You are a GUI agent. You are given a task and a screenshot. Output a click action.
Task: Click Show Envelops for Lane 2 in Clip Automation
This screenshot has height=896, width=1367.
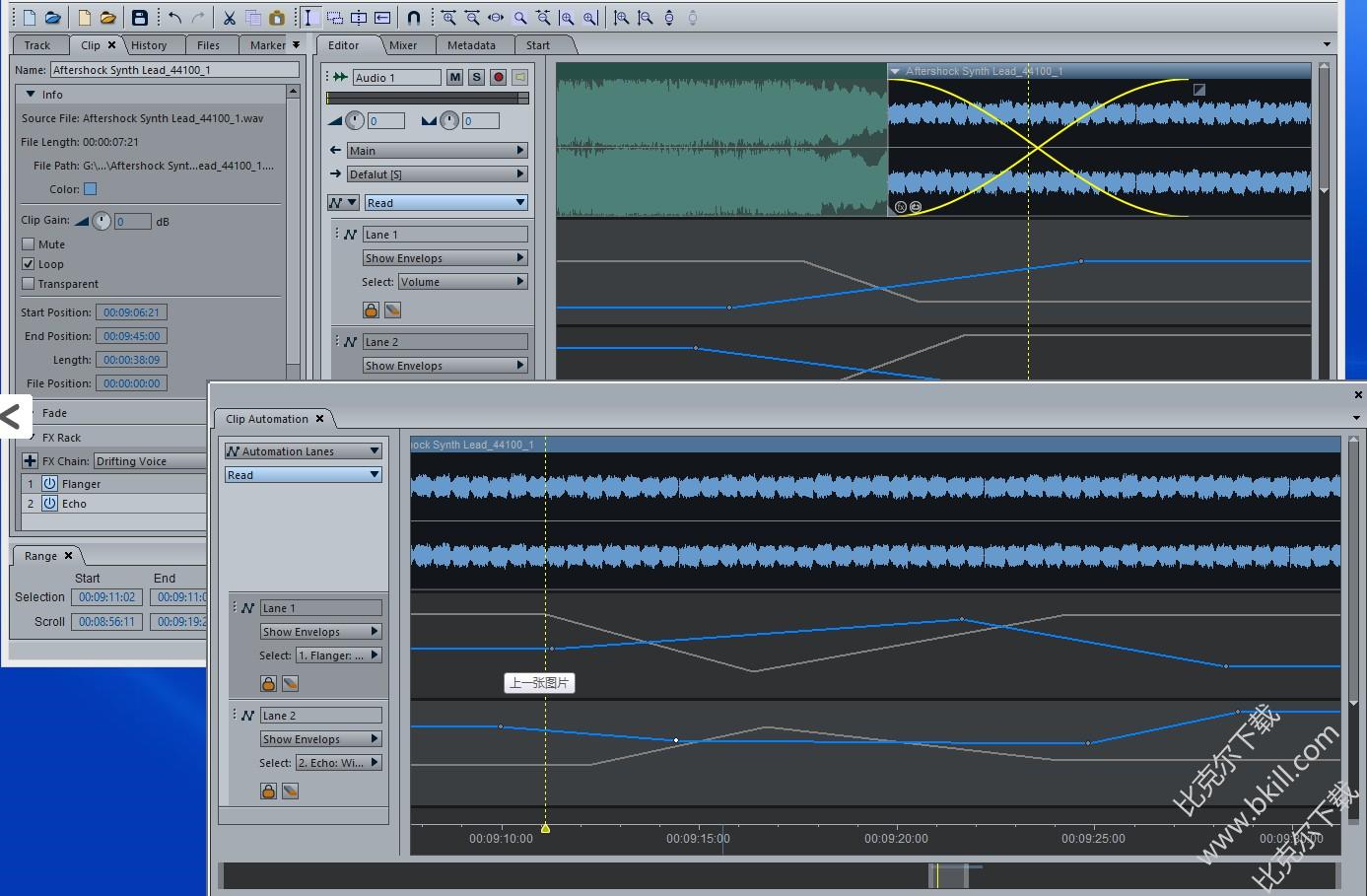coord(320,738)
